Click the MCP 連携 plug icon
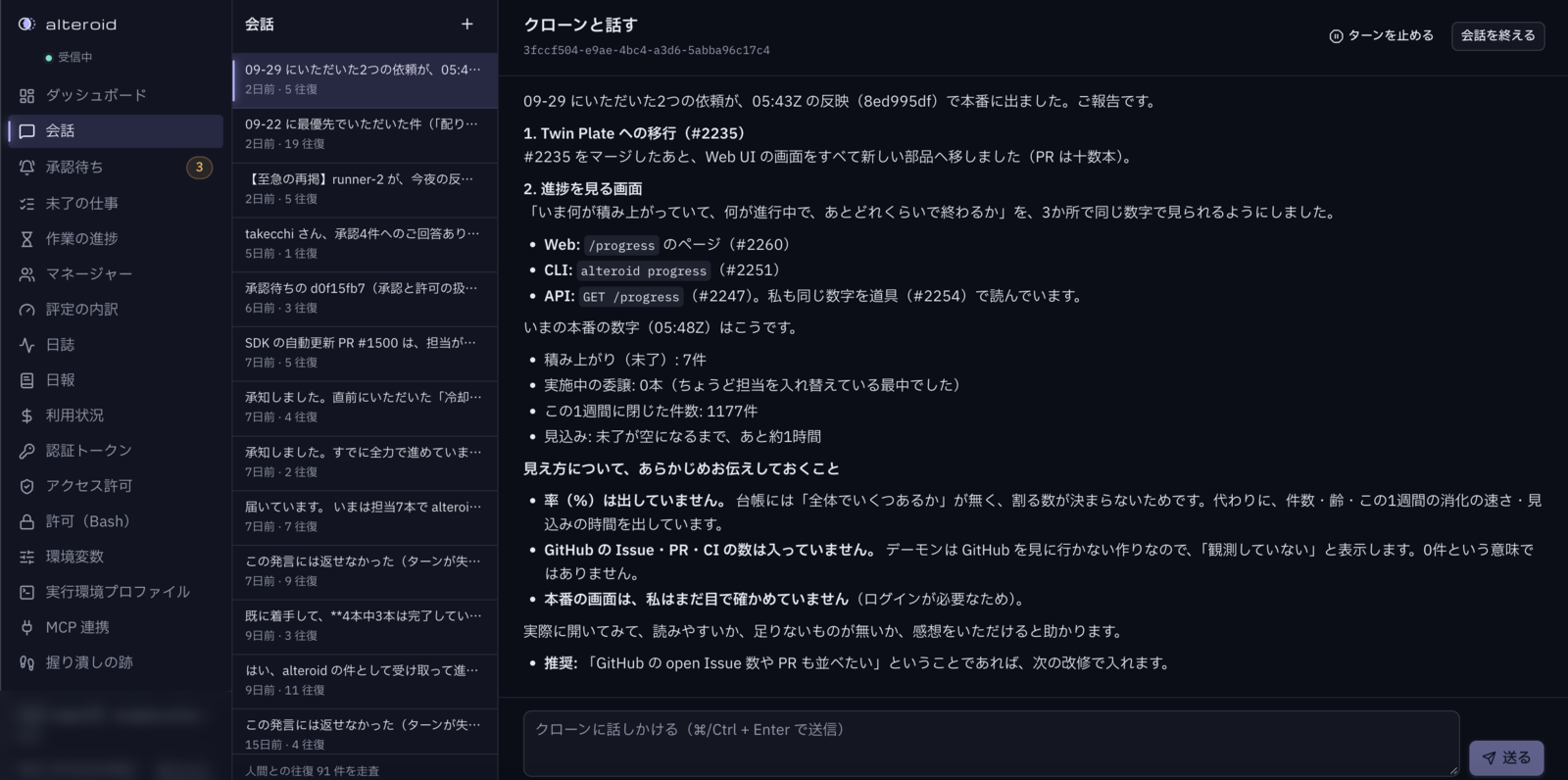The image size is (1568, 780). (26, 627)
